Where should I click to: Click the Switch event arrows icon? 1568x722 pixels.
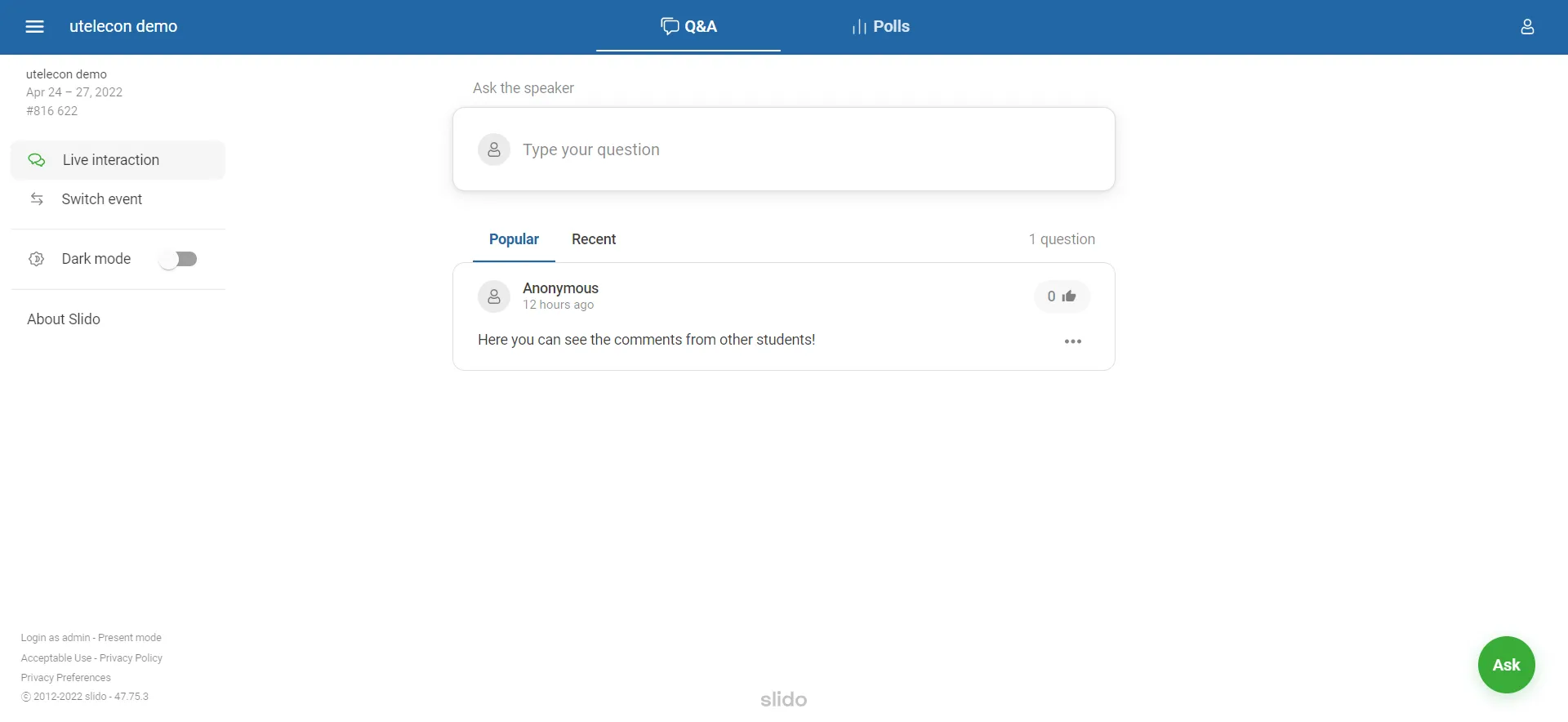coord(37,199)
